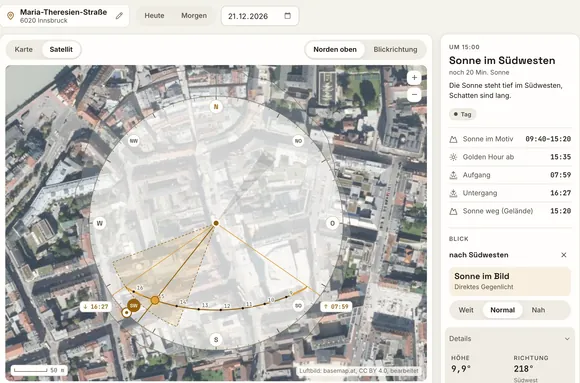This screenshot has width=580, height=383.
Task: Select the NO compass marker on the dial
Action: pos(298,141)
